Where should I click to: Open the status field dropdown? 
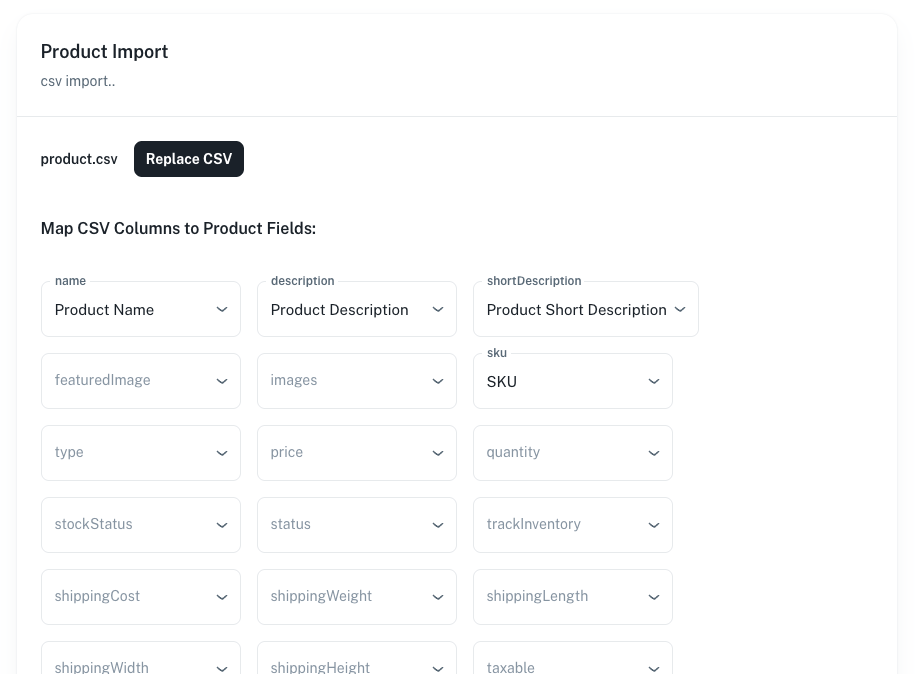pyautogui.click(x=356, y=525)
